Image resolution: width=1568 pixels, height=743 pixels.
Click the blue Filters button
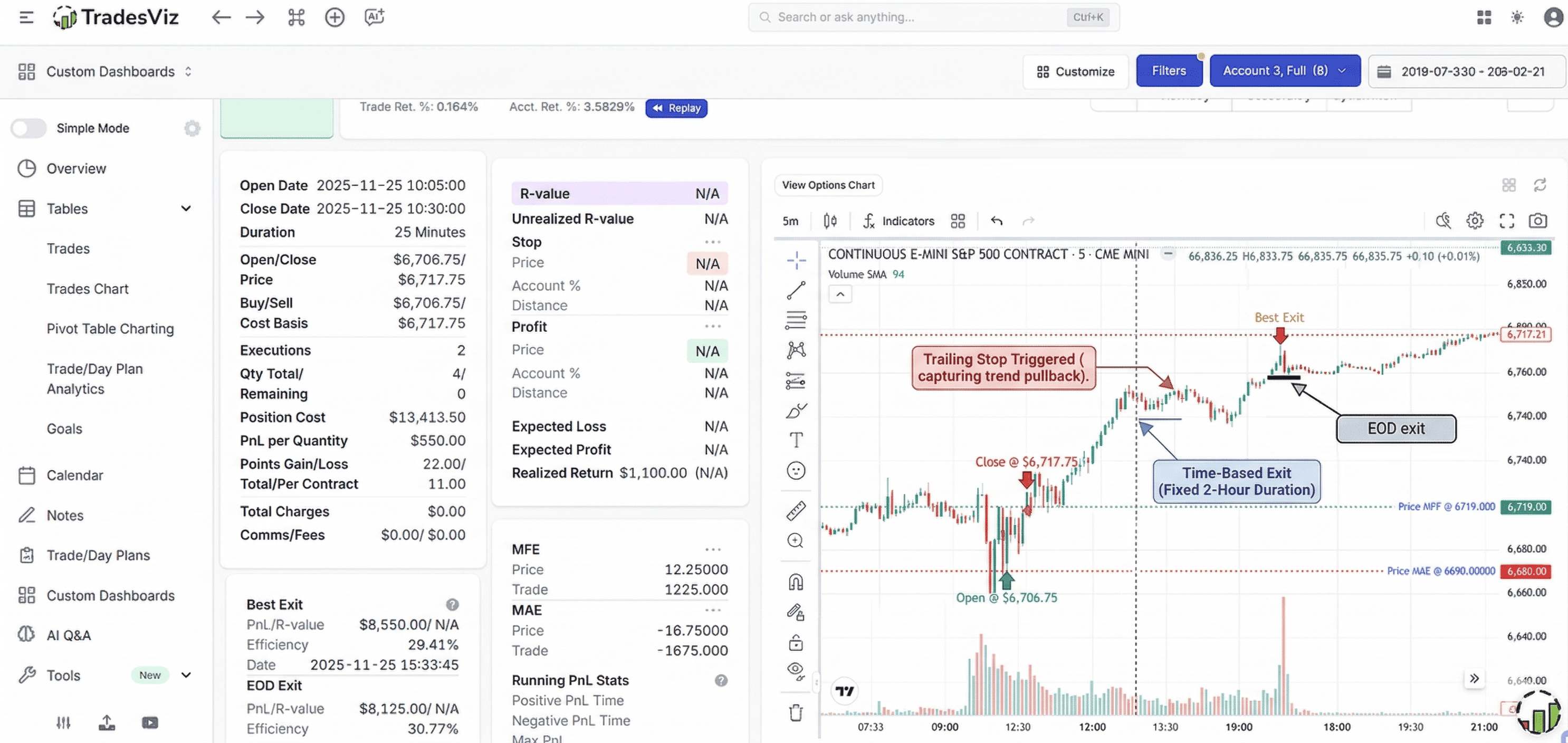pos(1168,71)
